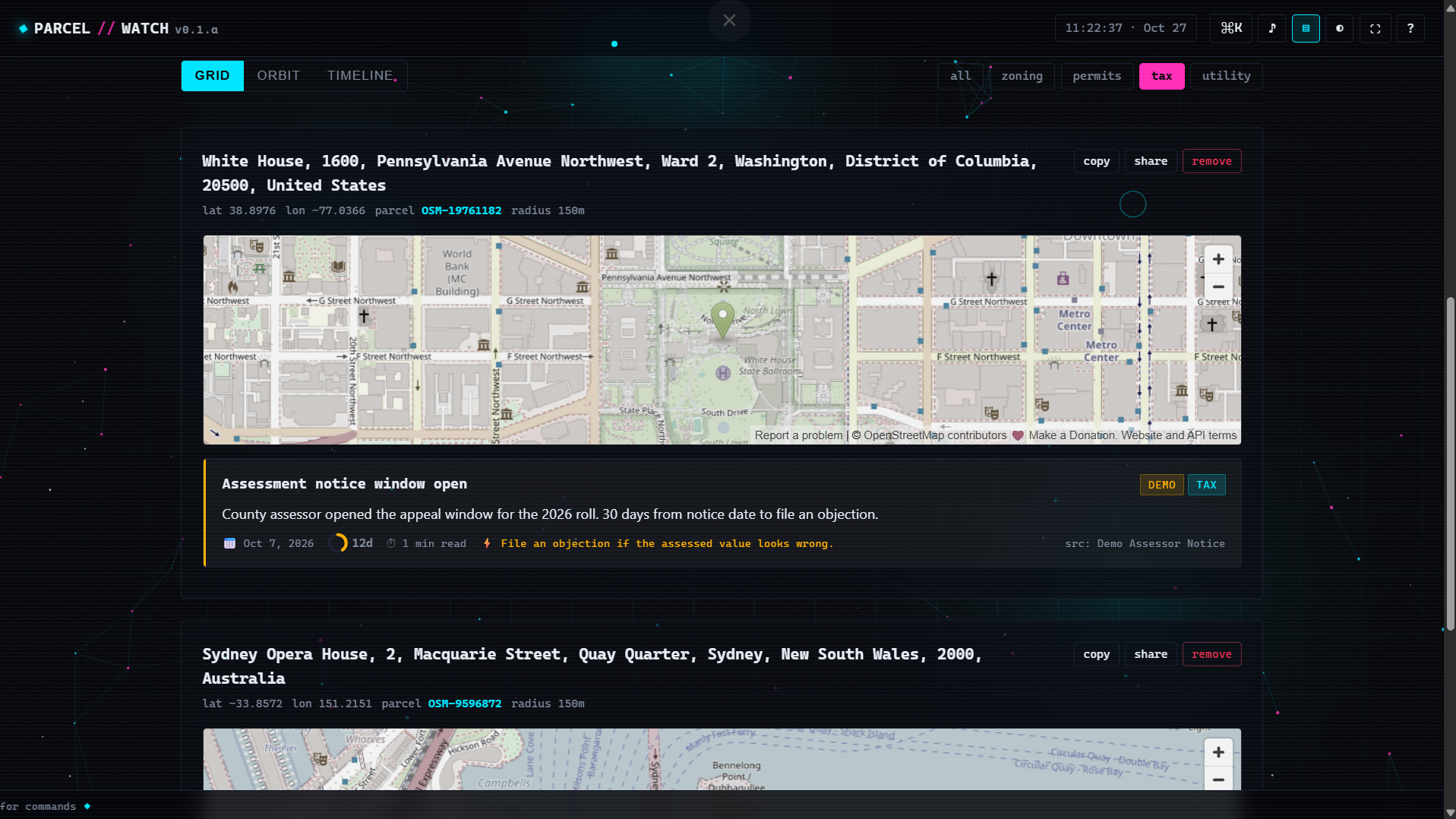1456x819 pixels.
Task: Click the 12d countdown ring indicator
Action: click(338, 542)
